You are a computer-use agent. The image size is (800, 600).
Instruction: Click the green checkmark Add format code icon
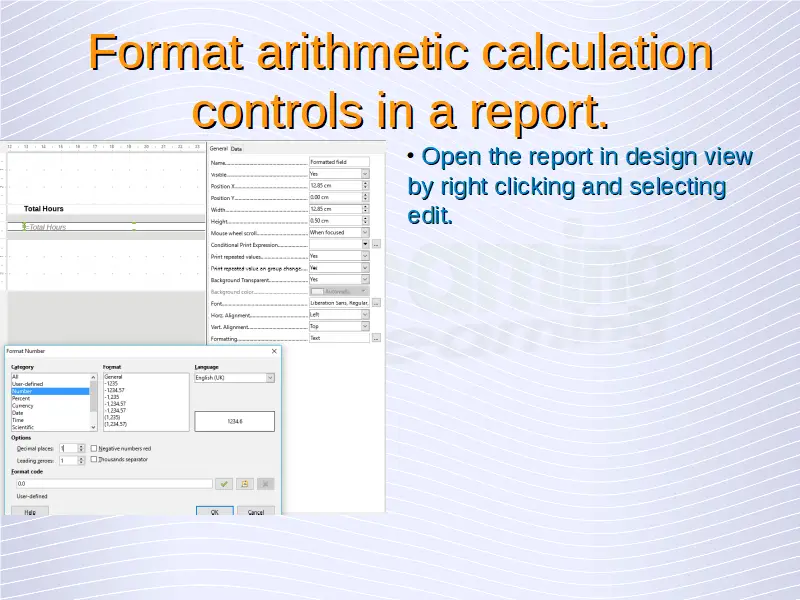click(224, 484)
